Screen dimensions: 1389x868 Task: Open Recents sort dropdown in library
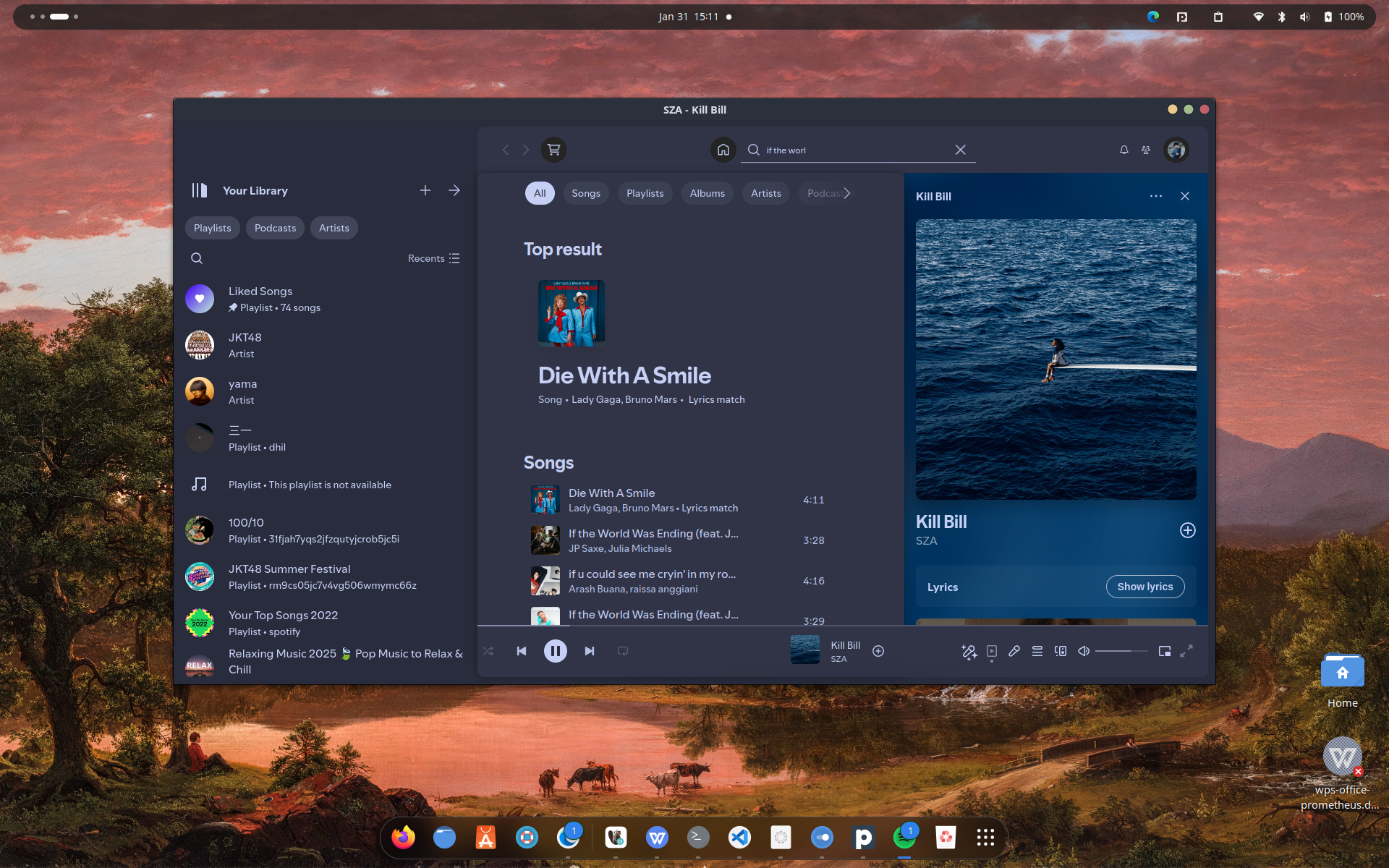click(x=433, y=258)
